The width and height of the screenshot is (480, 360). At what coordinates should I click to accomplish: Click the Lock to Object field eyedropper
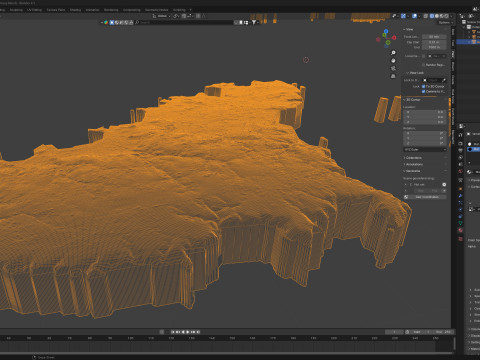pyautogui.click(x=444, y=80)
